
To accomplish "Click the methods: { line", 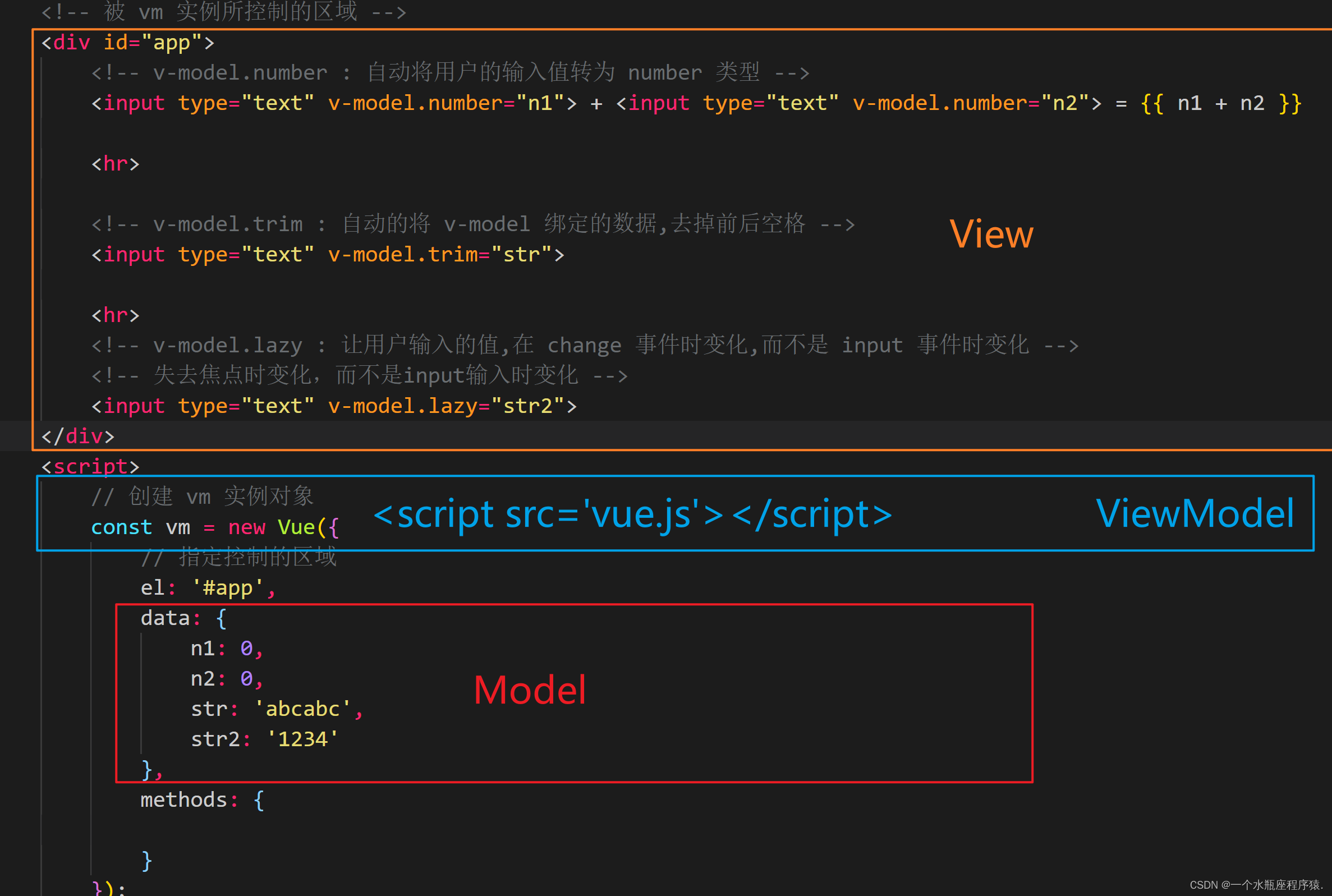I will tap(203, 800).
